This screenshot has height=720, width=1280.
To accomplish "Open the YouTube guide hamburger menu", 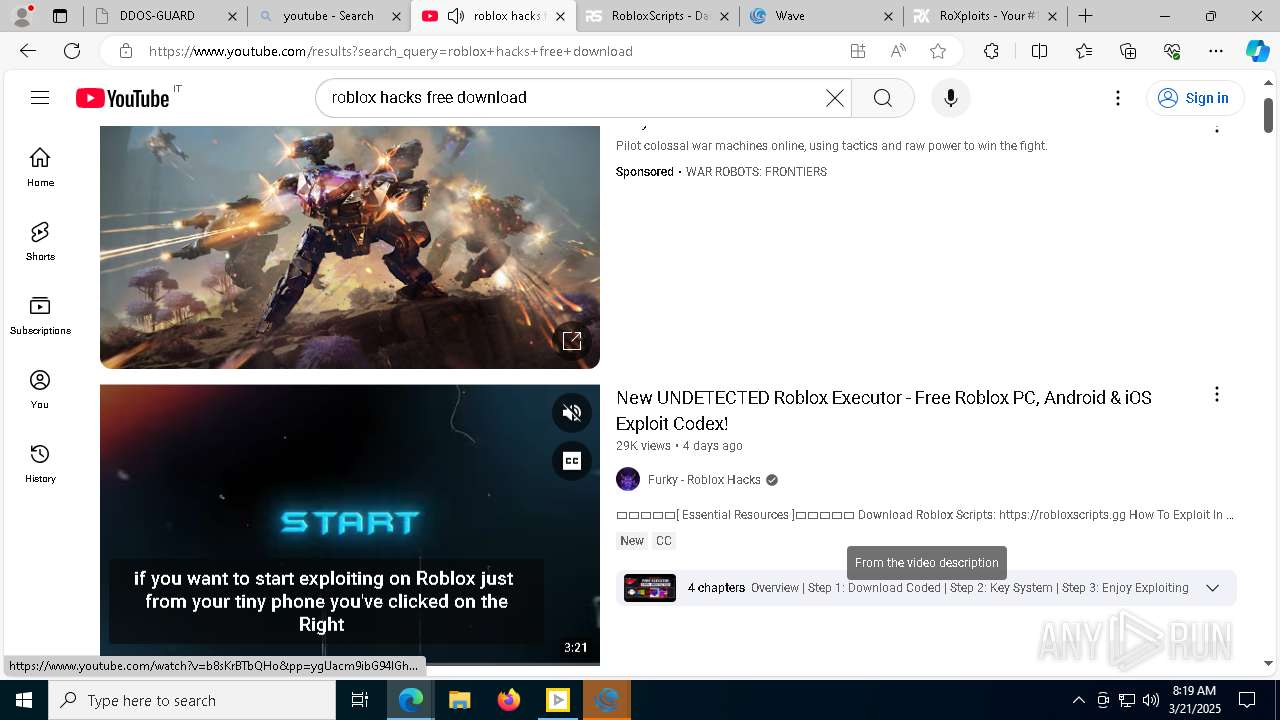I will pos(40,97).
